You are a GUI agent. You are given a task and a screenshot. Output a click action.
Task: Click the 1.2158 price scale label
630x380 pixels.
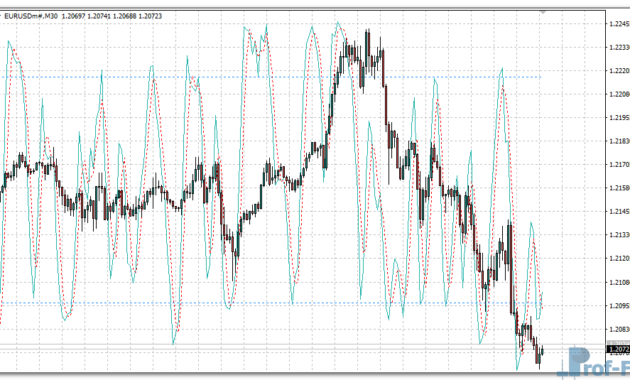[x=620, y=188]
